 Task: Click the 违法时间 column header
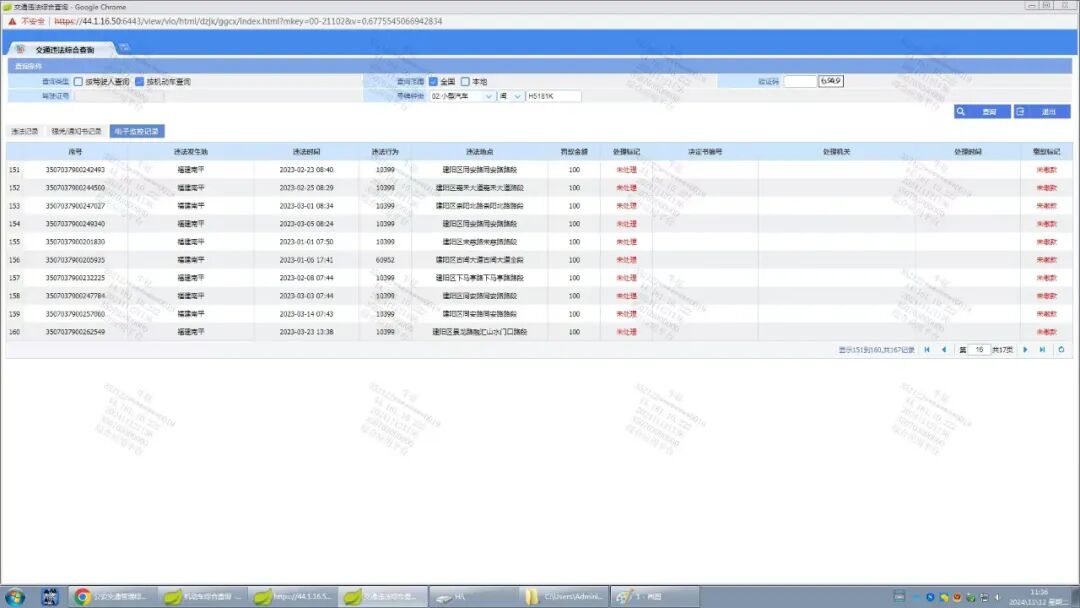[x=306, y=151]
